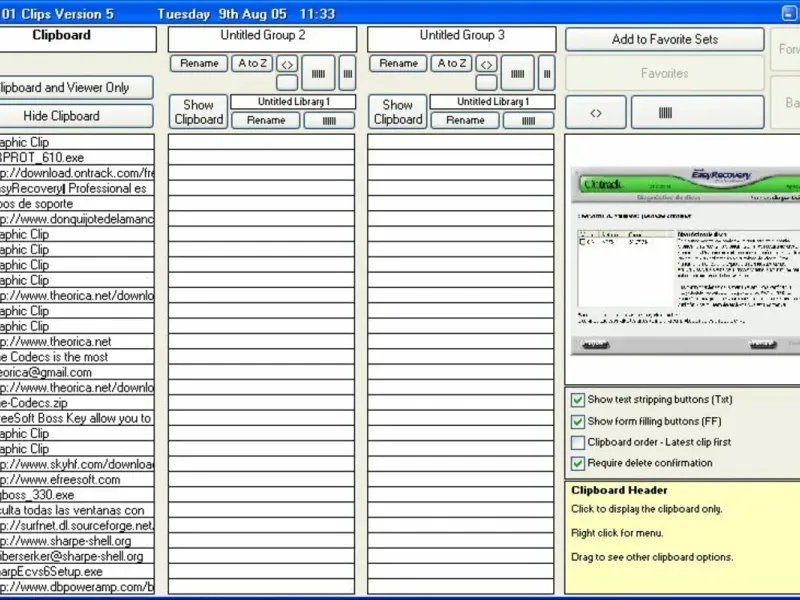Screen dimensions: 800x600
Task: Select Untitled Library 1 under Group 2
Action: coord(293,102)
